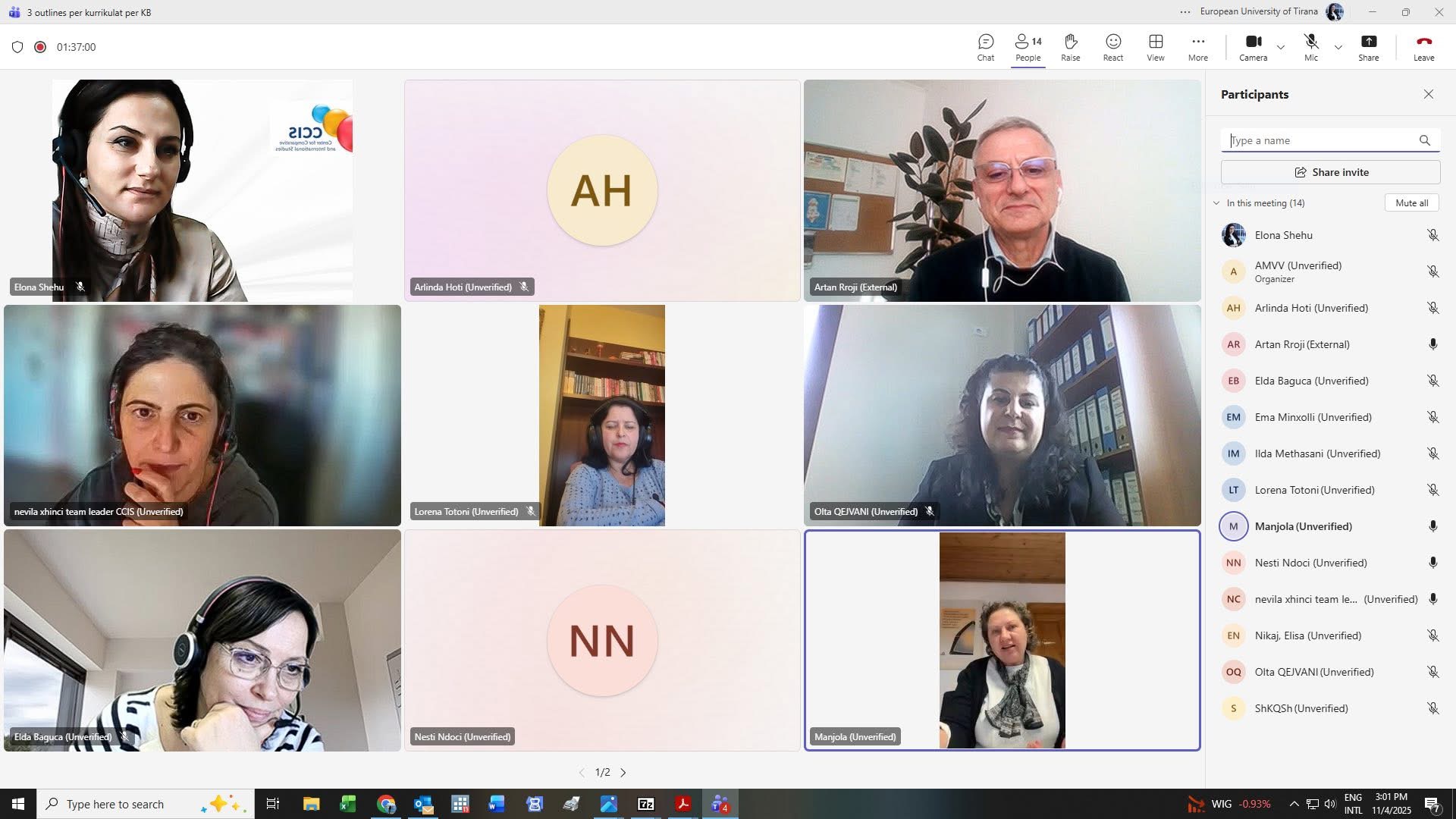Open the View layout options
The image size is (1456, 819).
(1155, 47)
